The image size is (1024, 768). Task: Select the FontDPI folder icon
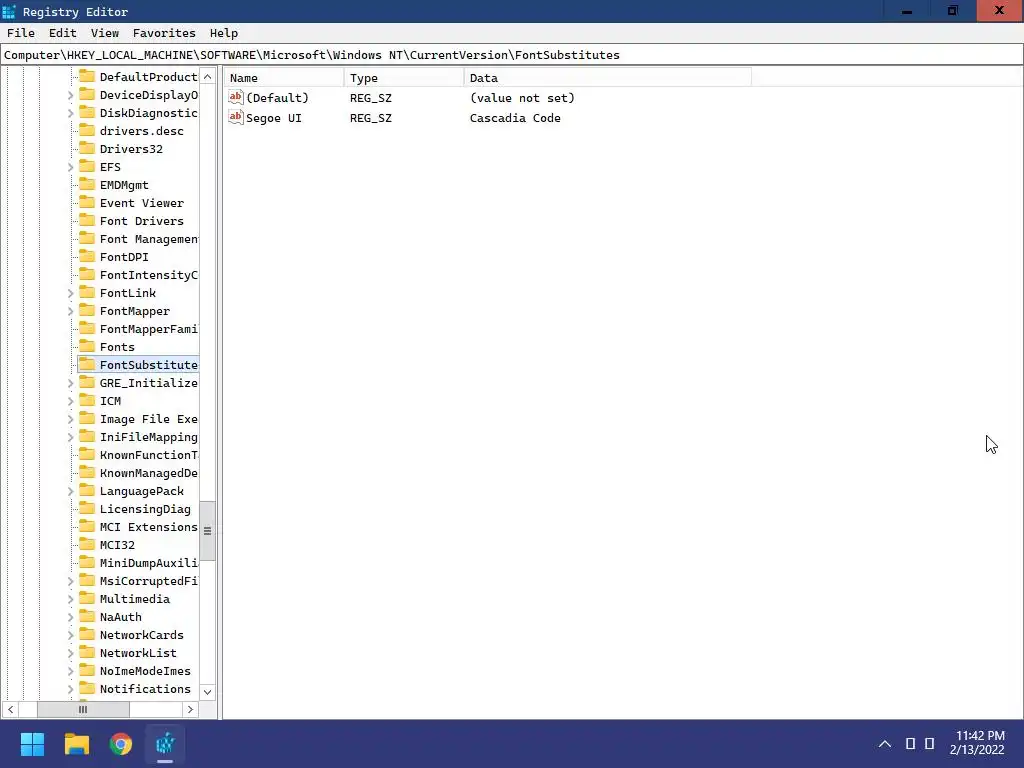pyautogui.click(x=87, y=256)
